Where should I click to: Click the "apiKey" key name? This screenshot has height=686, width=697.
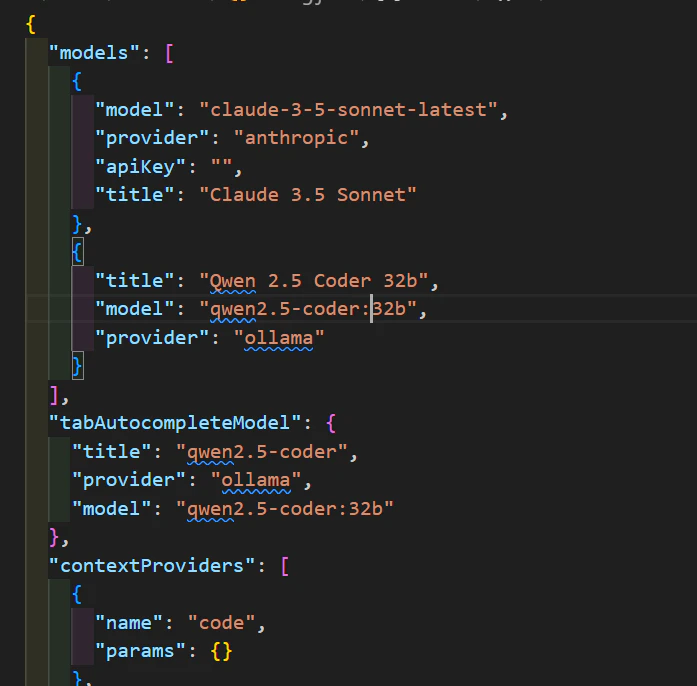[x=140, y=167]
